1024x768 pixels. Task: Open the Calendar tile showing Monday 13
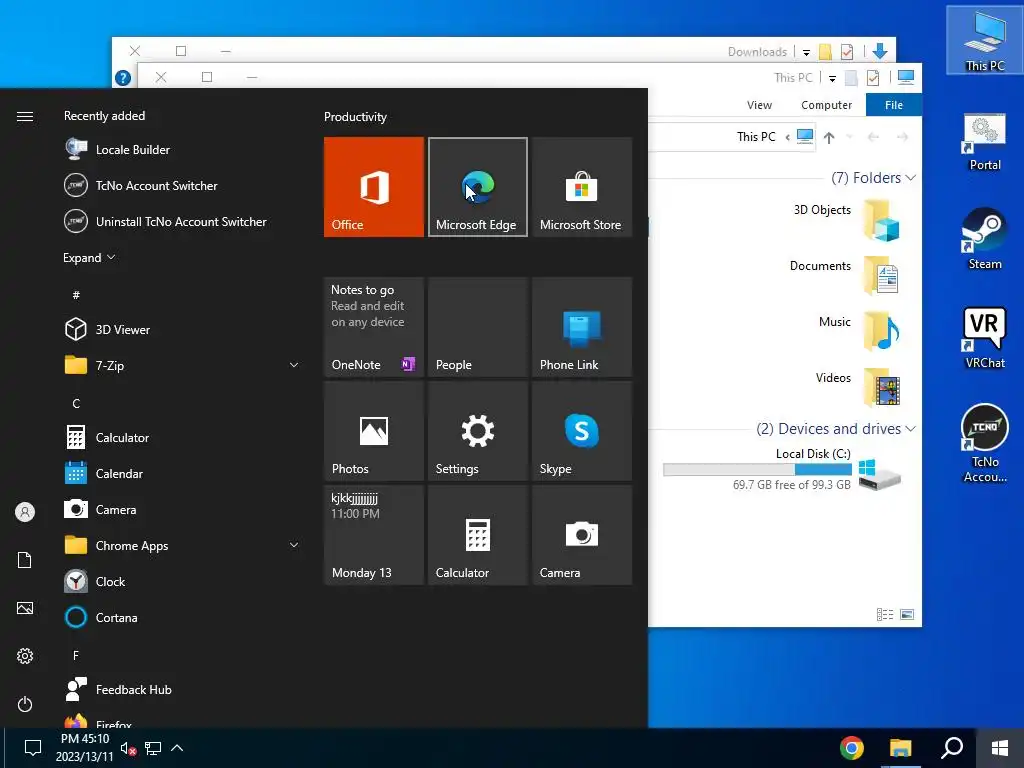374,535
